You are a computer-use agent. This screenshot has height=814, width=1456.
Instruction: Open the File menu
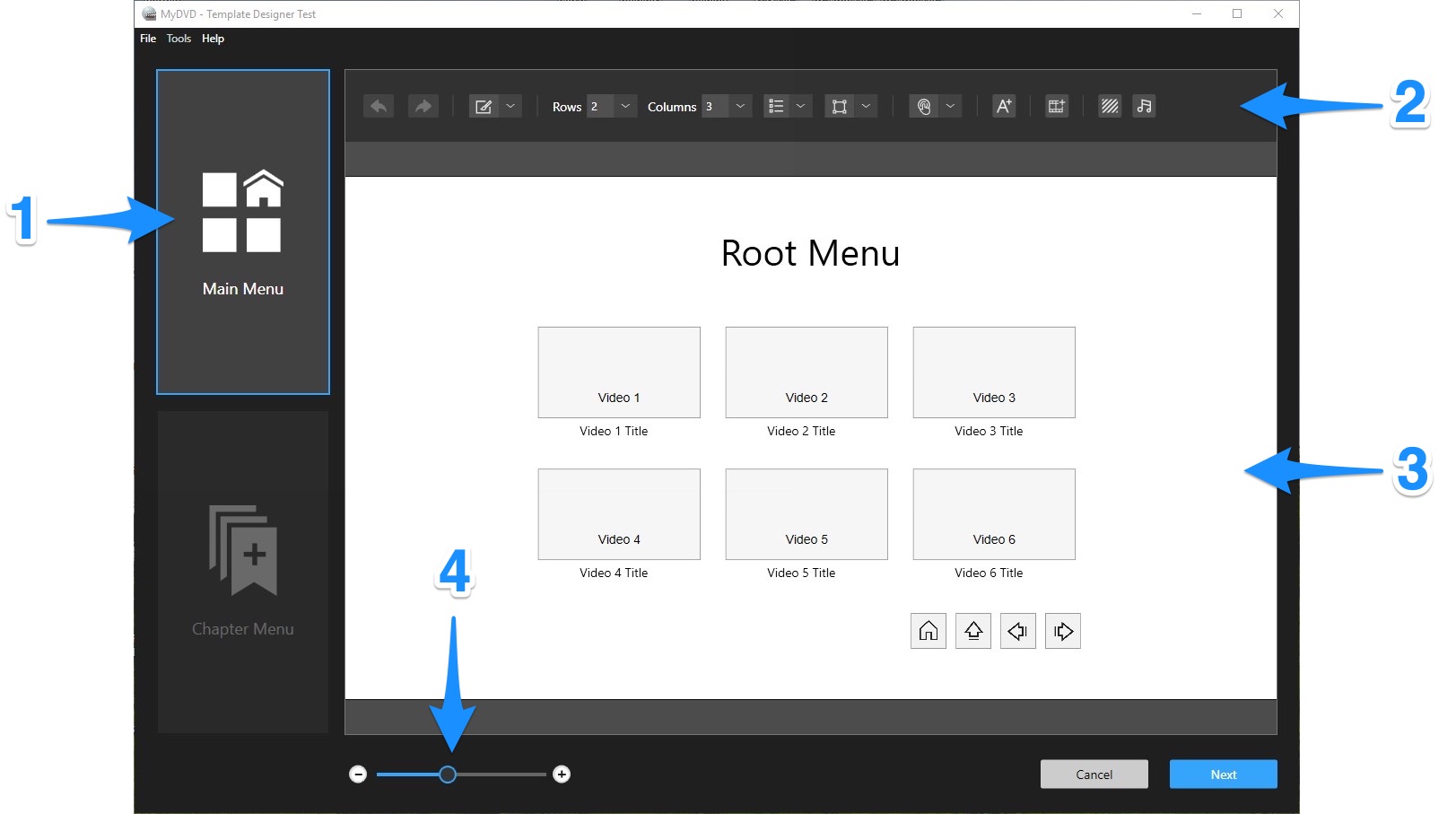(x=148, y=39)
